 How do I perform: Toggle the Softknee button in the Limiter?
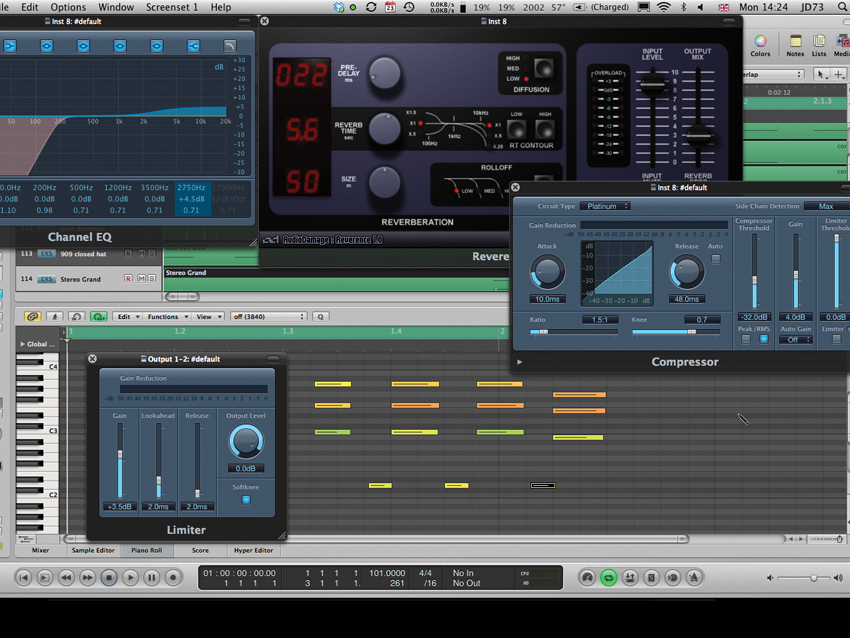(246, 500)
